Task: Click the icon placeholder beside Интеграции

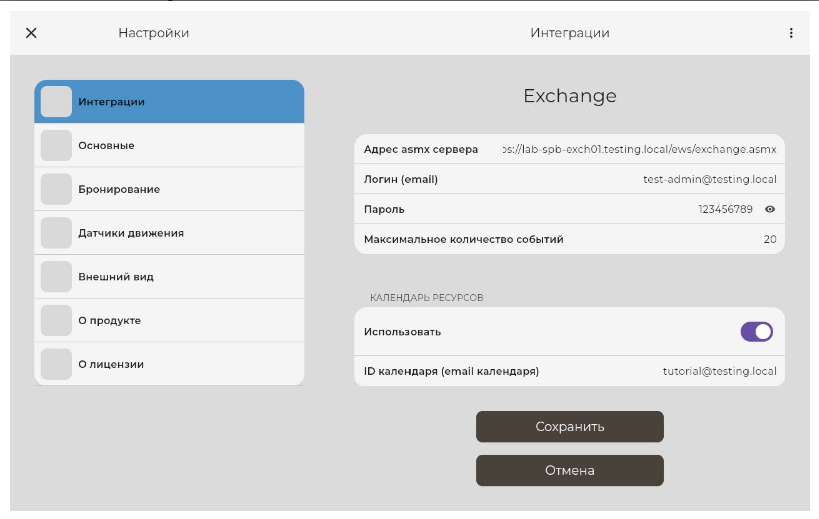Action: (x=56, y=102)
